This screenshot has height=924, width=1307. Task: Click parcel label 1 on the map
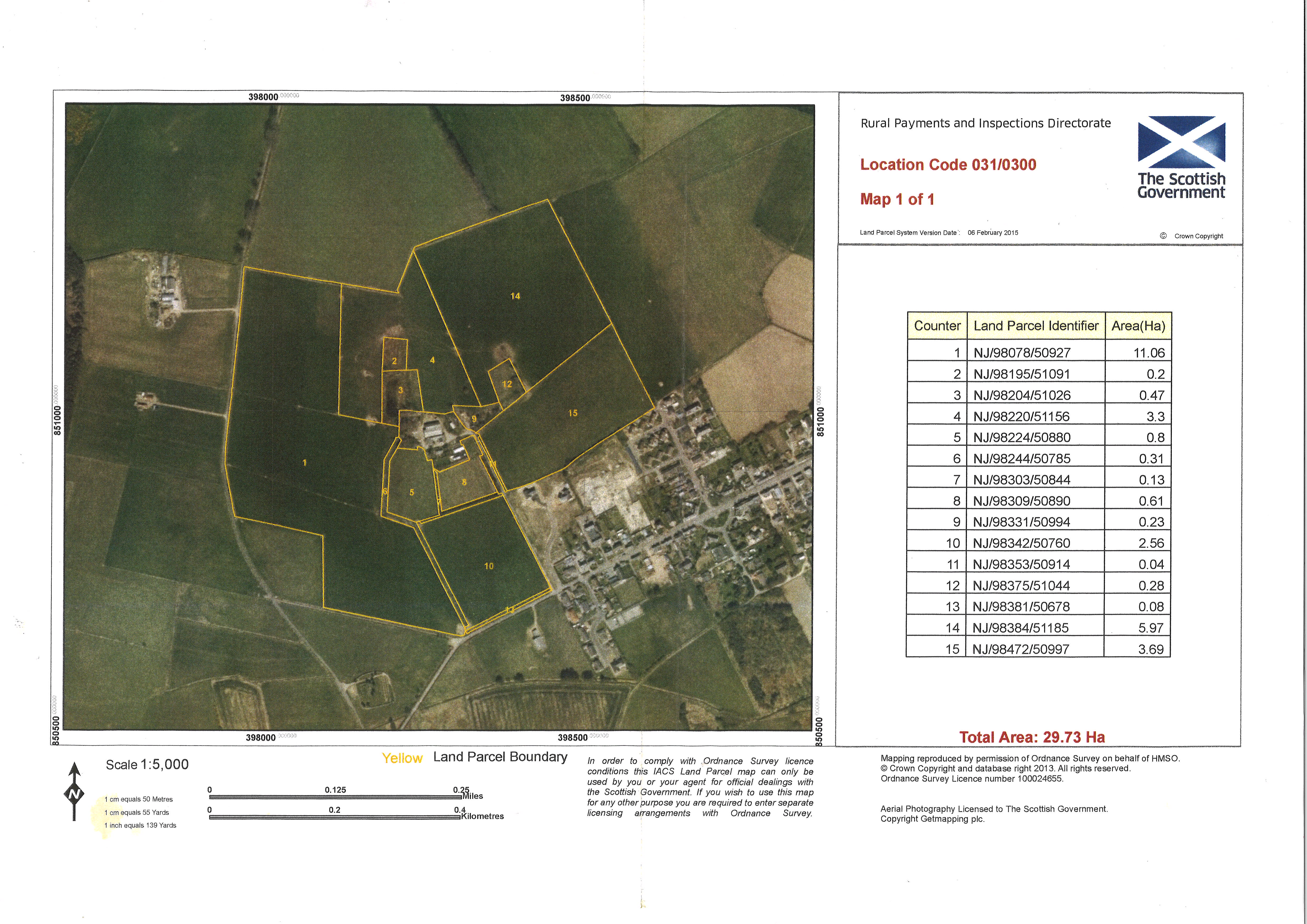coord(305,463)
